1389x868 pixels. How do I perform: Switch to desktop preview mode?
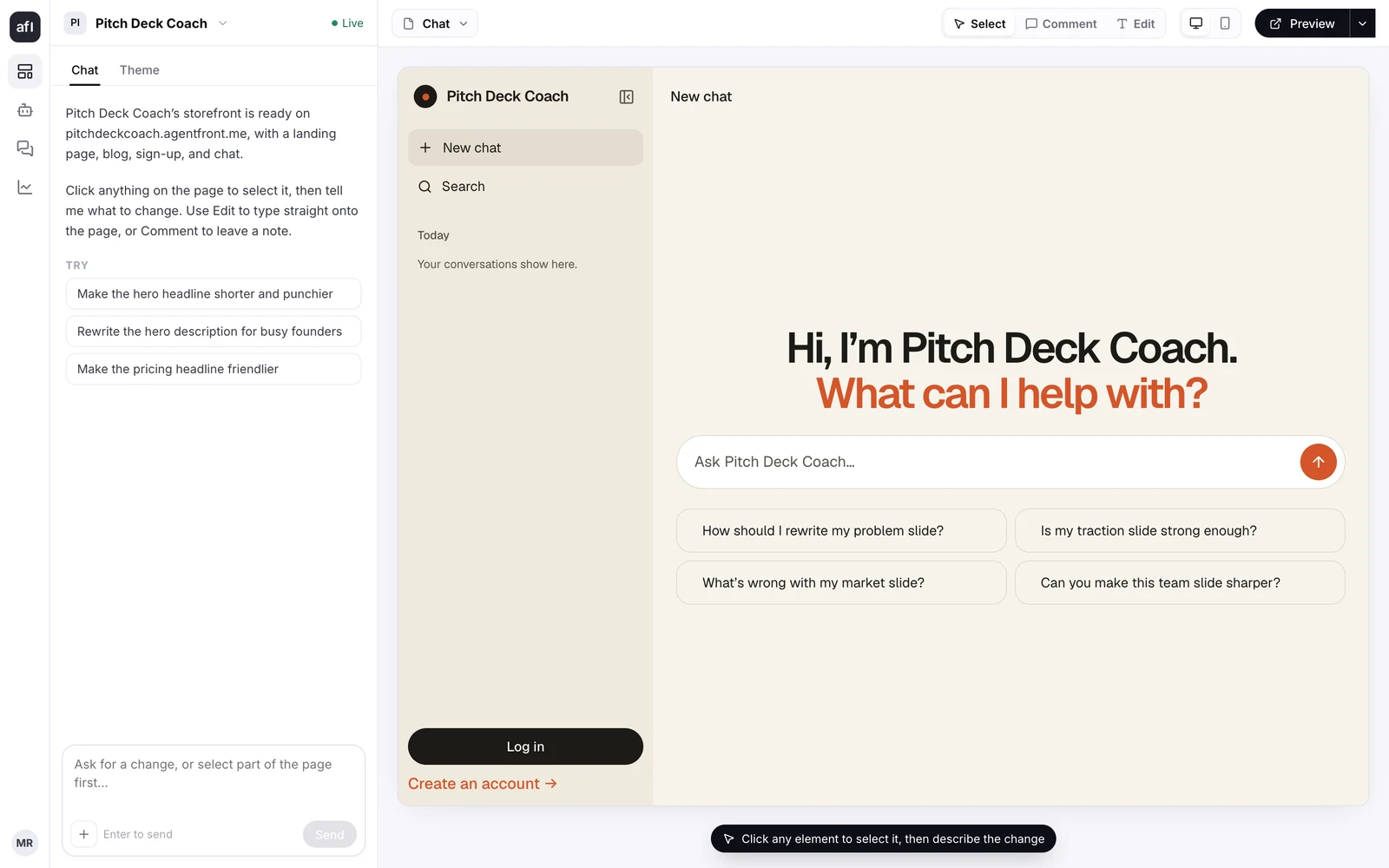[1195, 23]
